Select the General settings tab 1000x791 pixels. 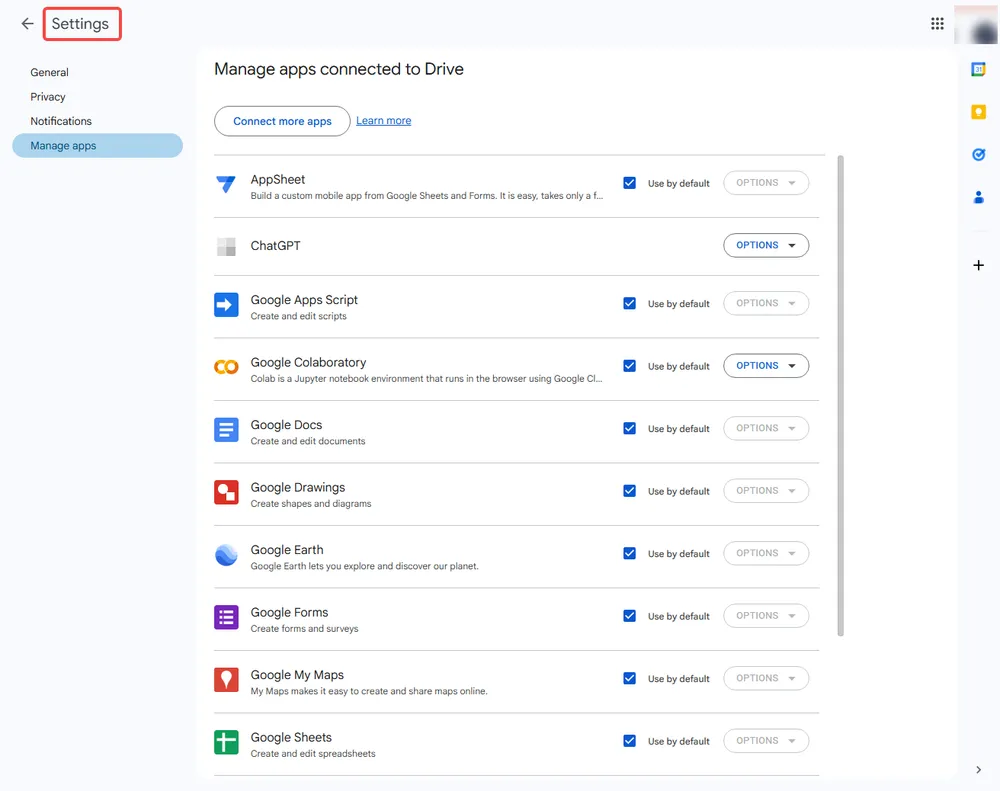click(98, 73)
